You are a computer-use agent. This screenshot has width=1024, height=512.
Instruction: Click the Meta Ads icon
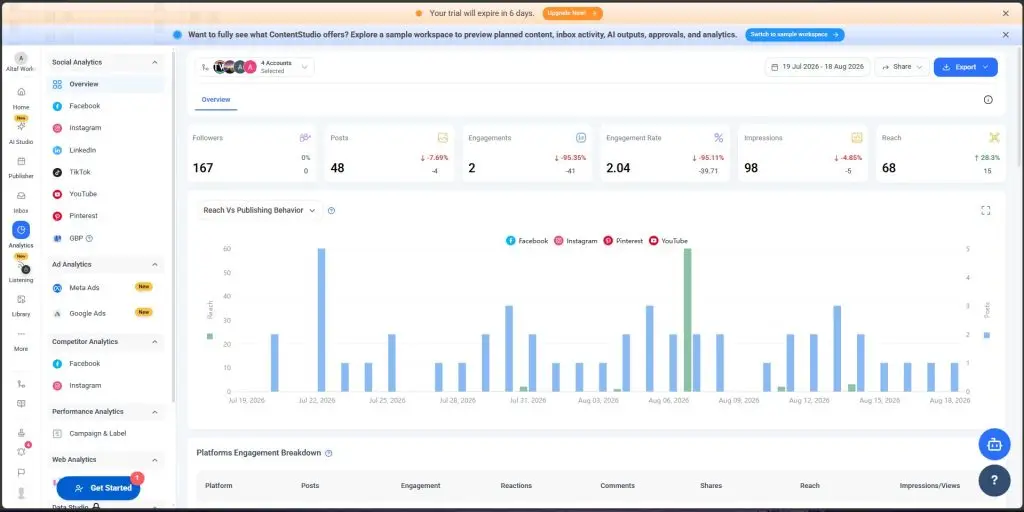click(x=57, y=287)
